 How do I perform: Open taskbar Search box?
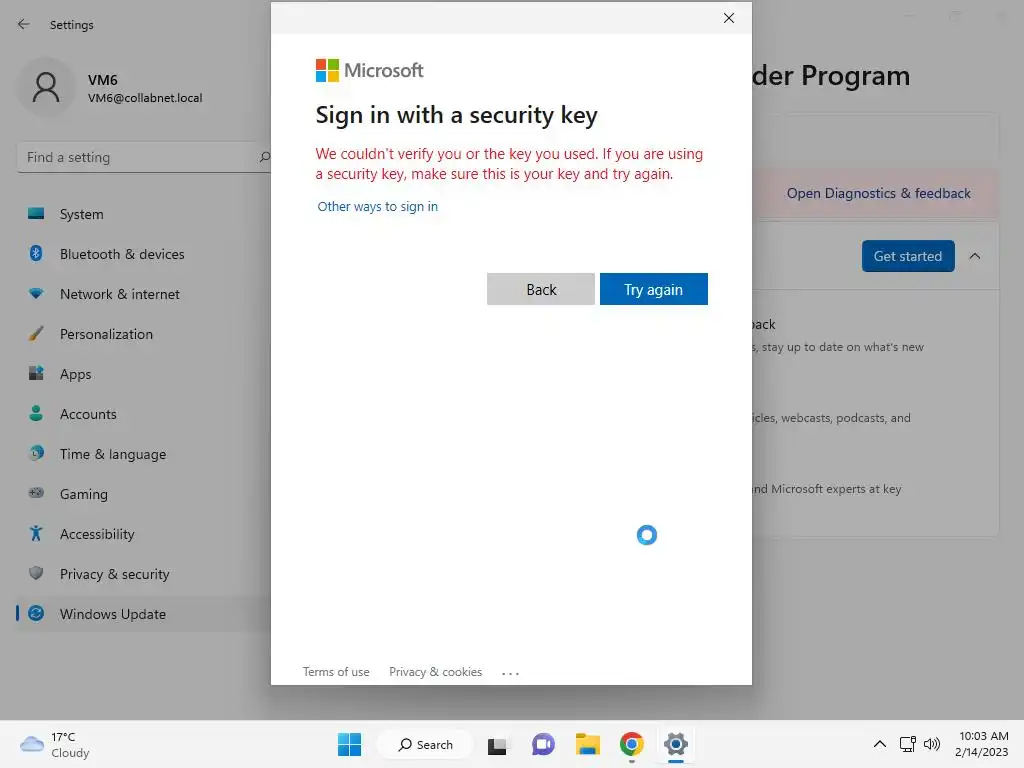click(x=426, y=744)
